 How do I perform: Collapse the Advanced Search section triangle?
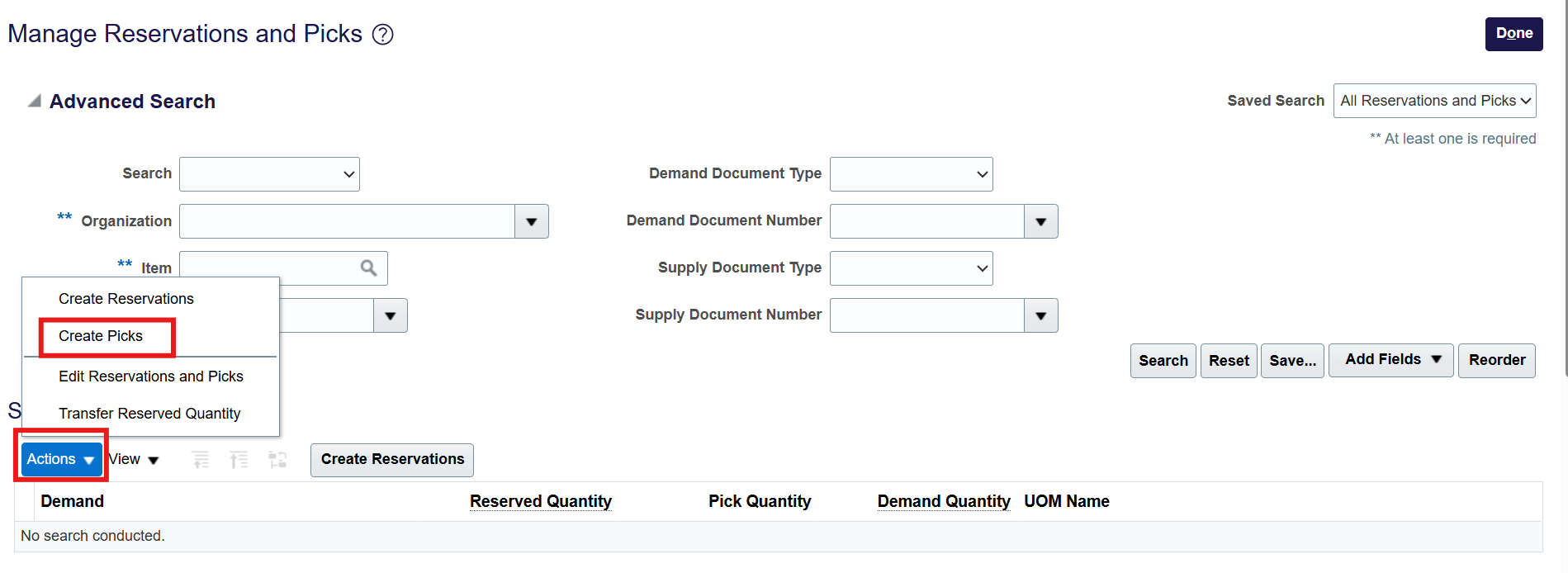point(35,102)
